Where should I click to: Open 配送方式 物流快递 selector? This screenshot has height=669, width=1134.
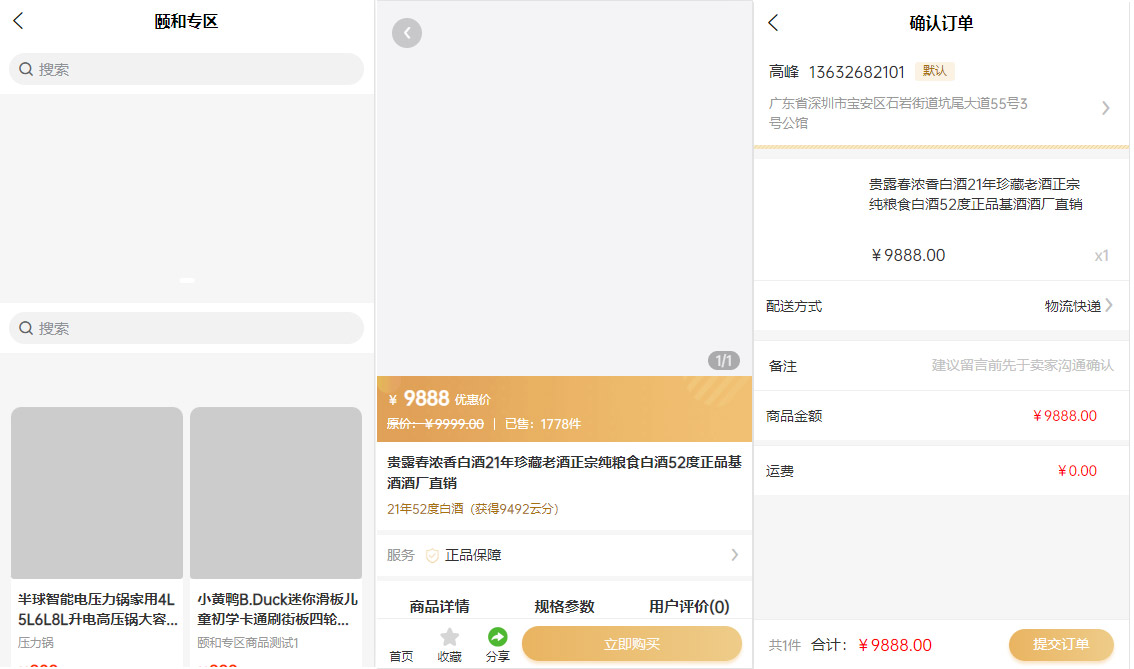(1078, 306)
